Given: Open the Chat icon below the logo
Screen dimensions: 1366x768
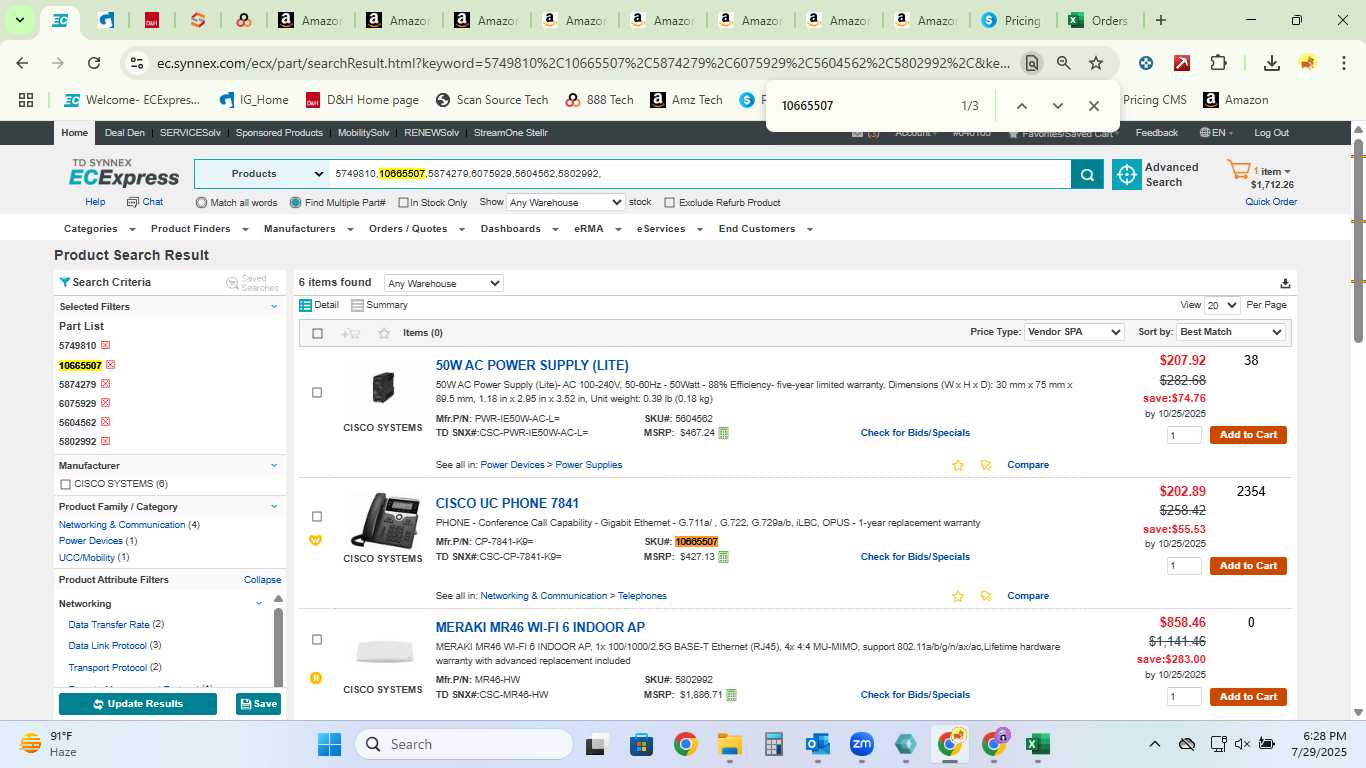Looking at the screenshot, I should tap(135, 202).
